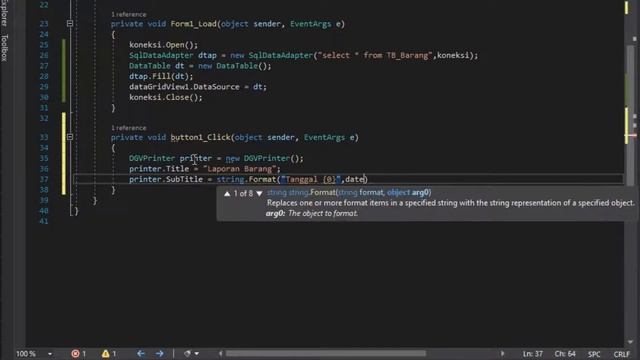Click the SqlDataAdapter dtap type name
Image resolution: width=640 pixels, height=360 pixels.
pos(161,55)
